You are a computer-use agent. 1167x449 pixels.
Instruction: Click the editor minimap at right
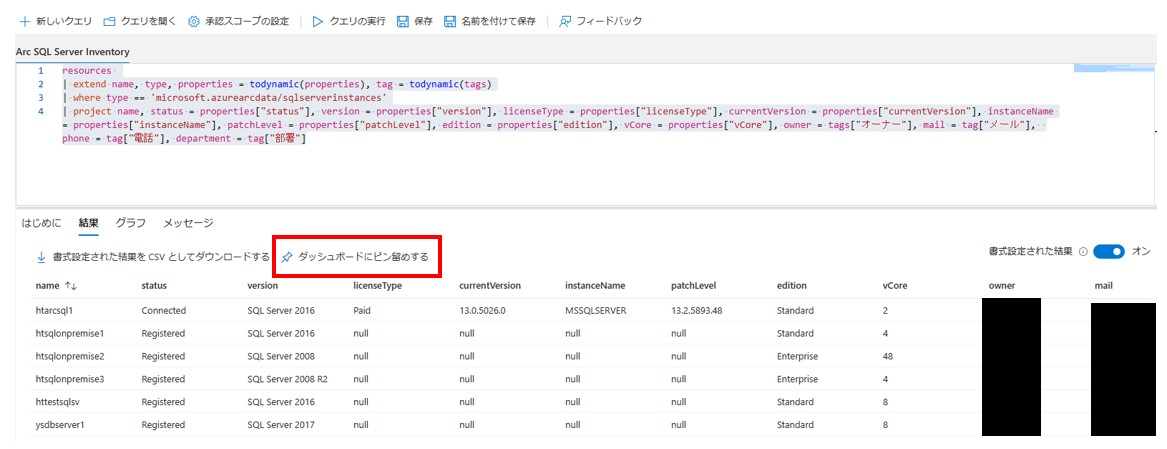click(1115, 69)
